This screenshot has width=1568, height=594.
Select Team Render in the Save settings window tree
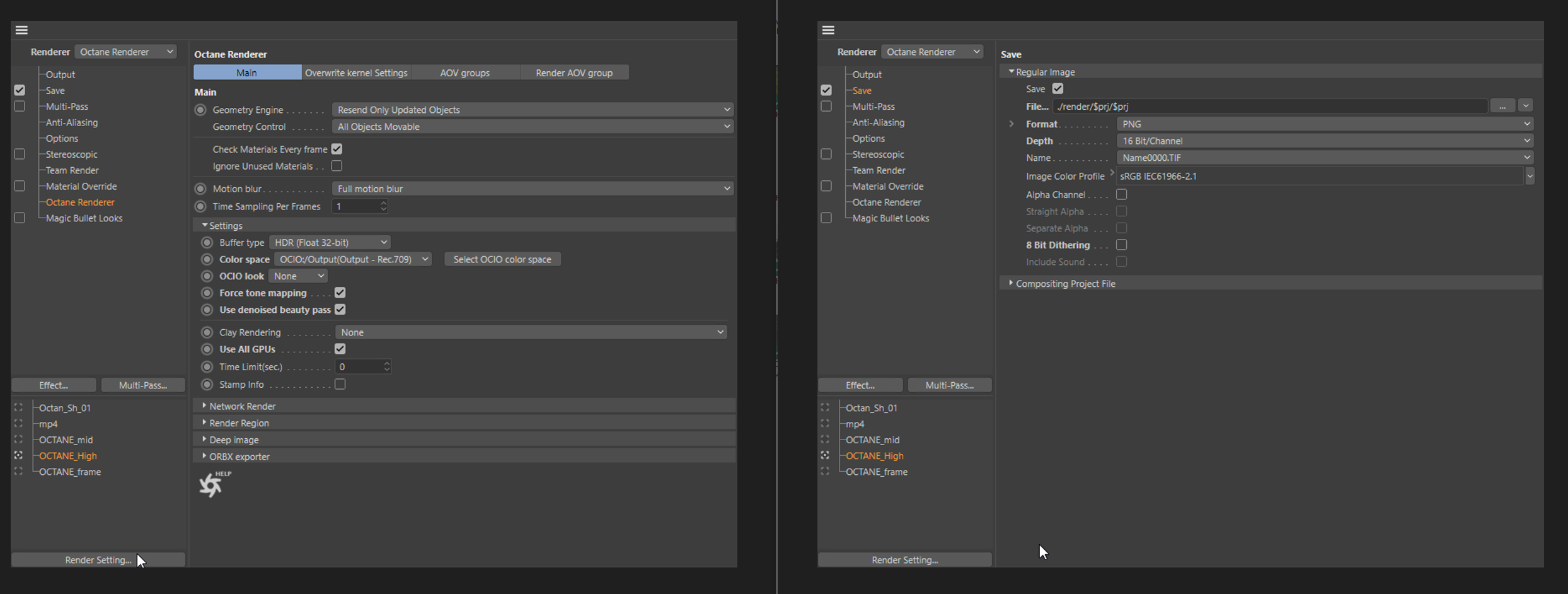point(879,170)
